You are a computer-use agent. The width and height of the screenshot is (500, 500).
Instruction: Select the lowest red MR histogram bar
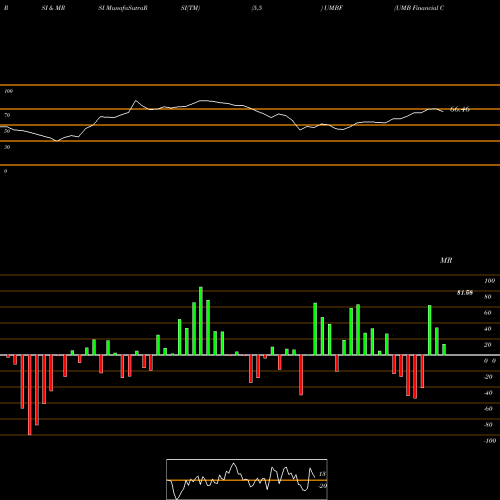coord(30,395)
